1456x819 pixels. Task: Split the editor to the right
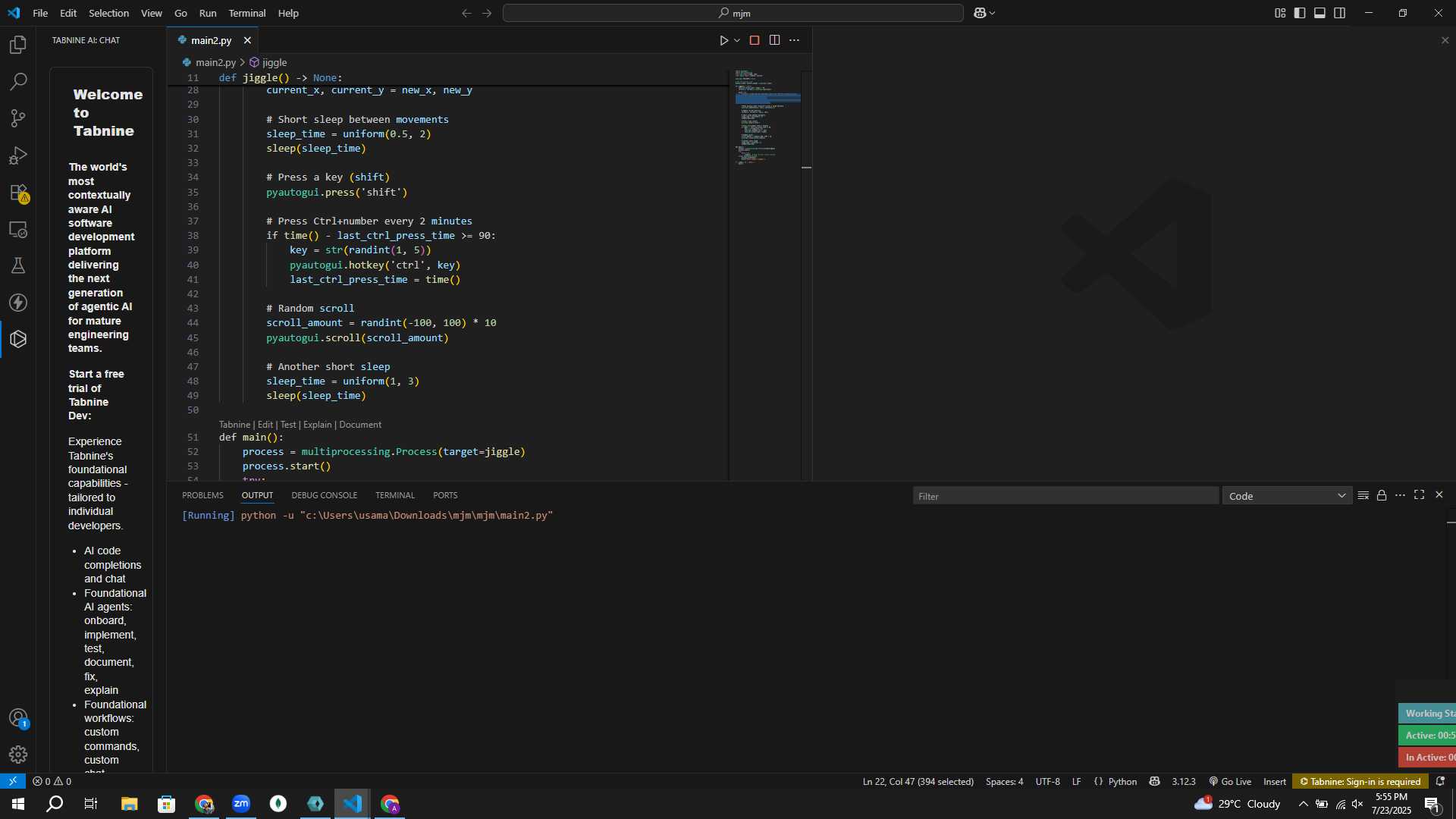[774, 40]
